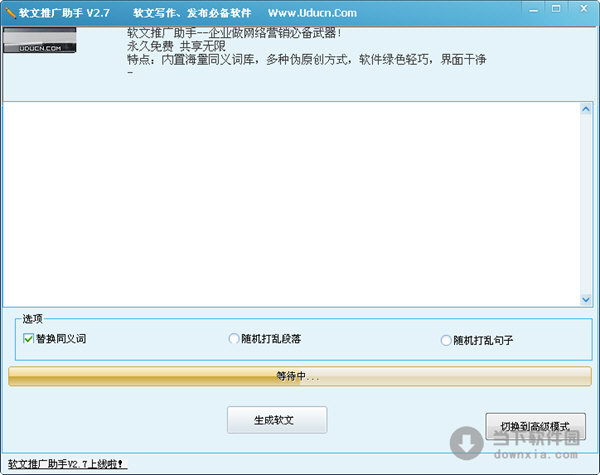Click the scrollbar up arrow
This screenshot has width=600, height=475.
click(x=586, y=109)
